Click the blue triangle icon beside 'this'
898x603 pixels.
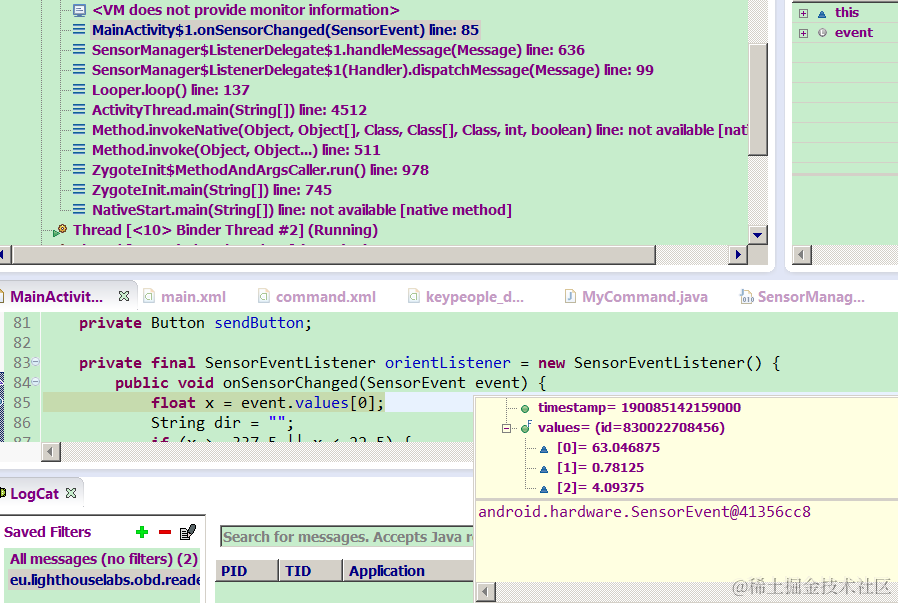pyautogui.click(x=822, y=14)
